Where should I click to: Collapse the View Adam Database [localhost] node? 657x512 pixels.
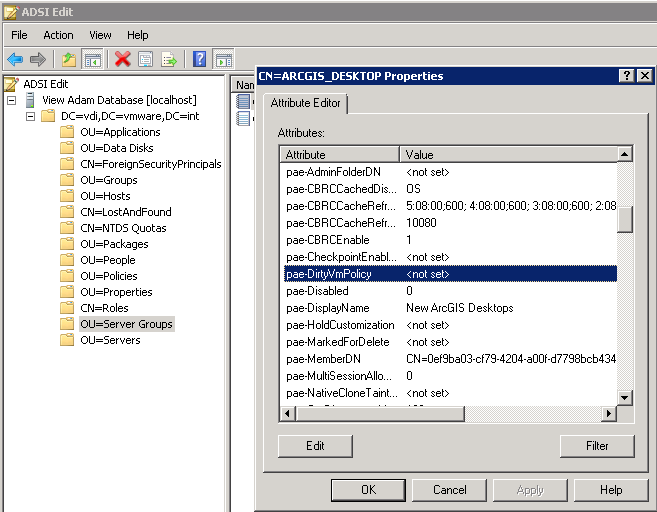click(11, 100)
